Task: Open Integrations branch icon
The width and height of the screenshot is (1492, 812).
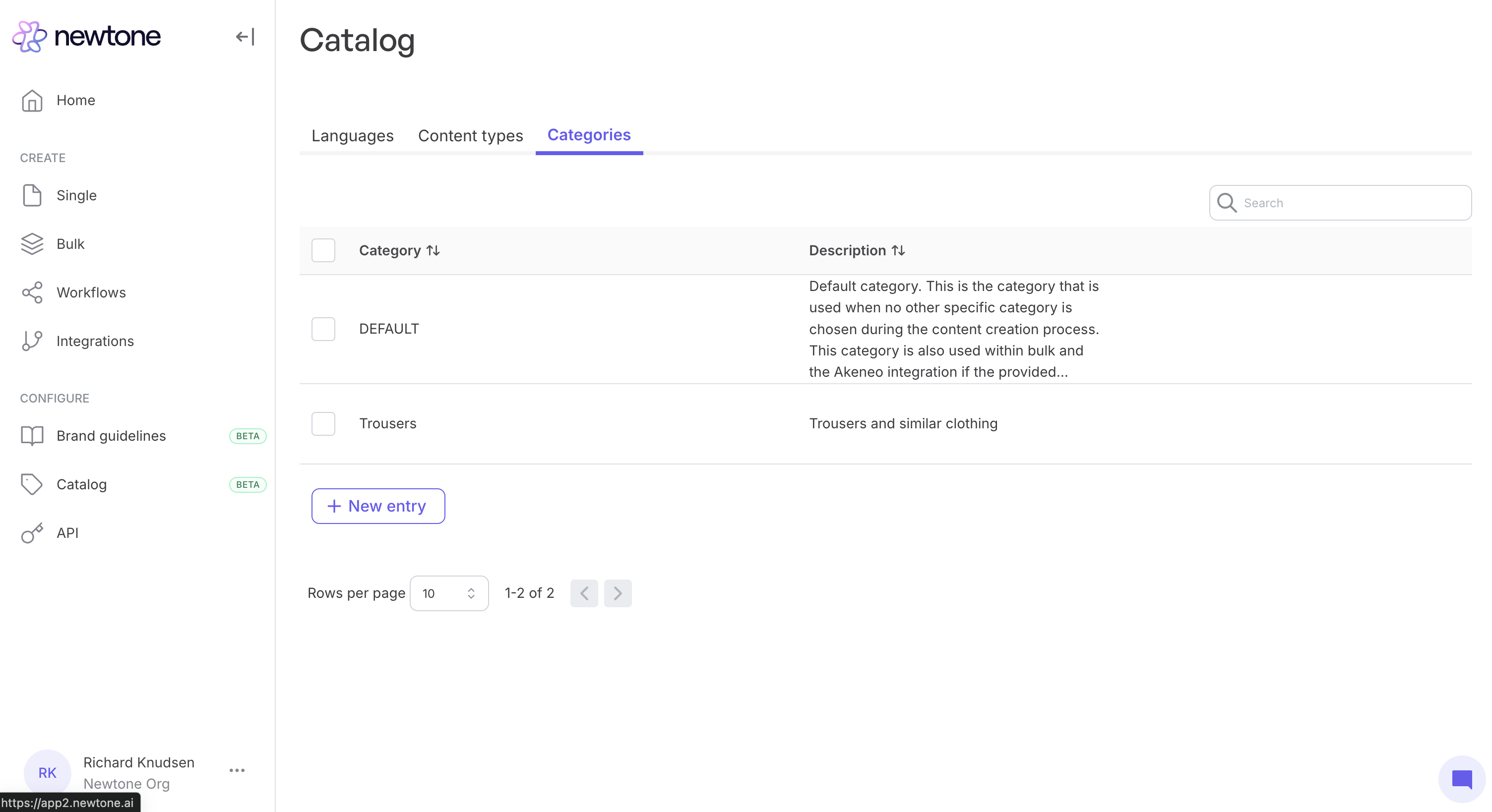Action: (32, 342)
